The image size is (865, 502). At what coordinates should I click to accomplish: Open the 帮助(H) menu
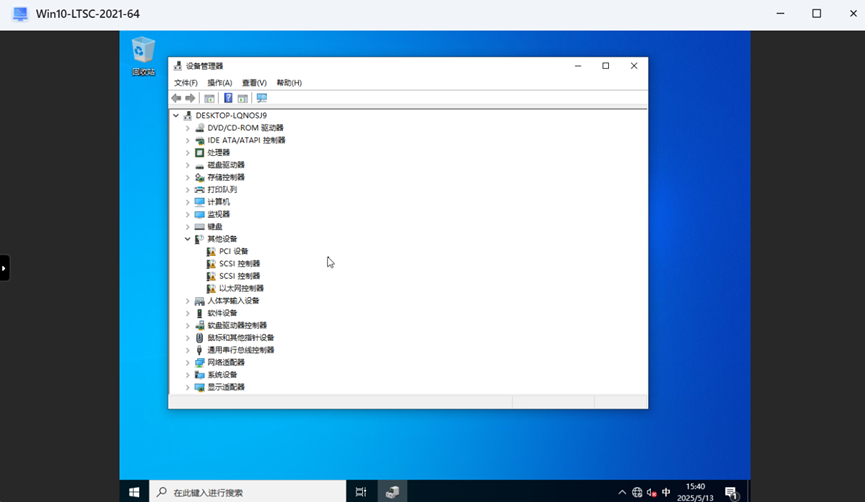tap(289, 83)
